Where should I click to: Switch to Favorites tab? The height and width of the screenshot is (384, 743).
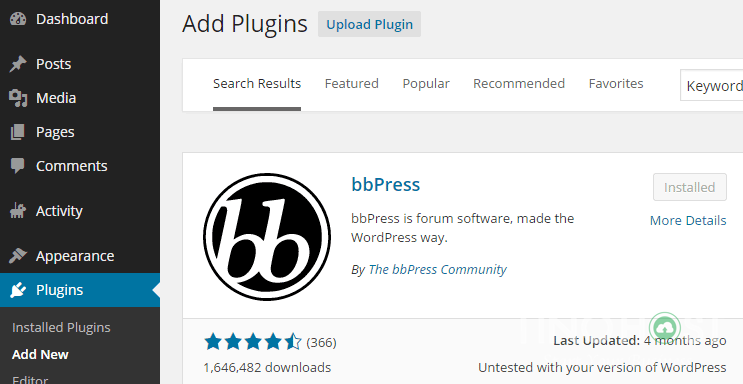(616, 84)
